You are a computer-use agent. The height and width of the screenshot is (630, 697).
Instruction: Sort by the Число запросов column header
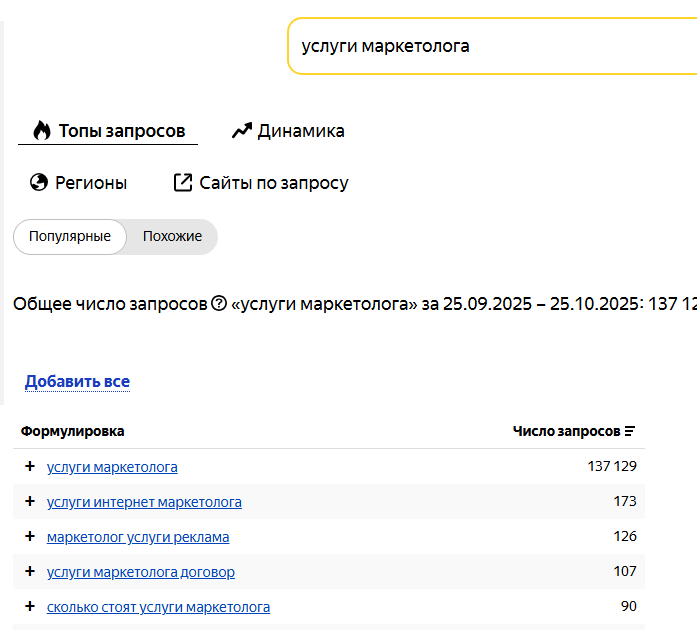(x=566, y=432)
